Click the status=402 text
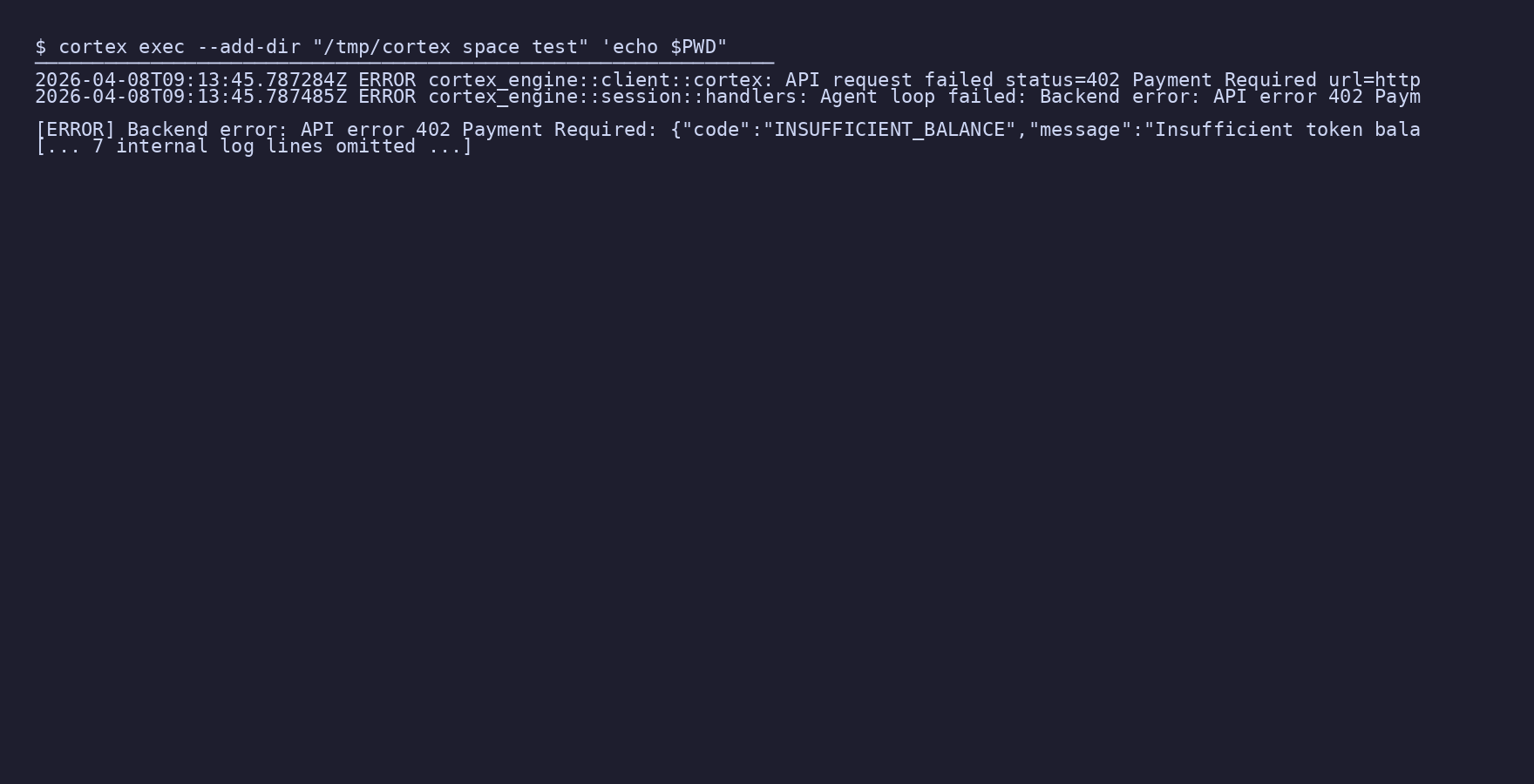This screenshot has width=1534, height=784. tap(1062, 80)
